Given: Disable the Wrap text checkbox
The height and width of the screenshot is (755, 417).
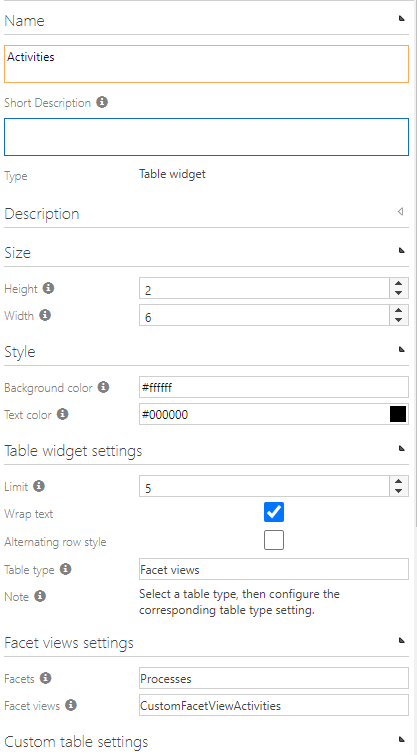Looking at the screenshot, I should pos(274,512).
